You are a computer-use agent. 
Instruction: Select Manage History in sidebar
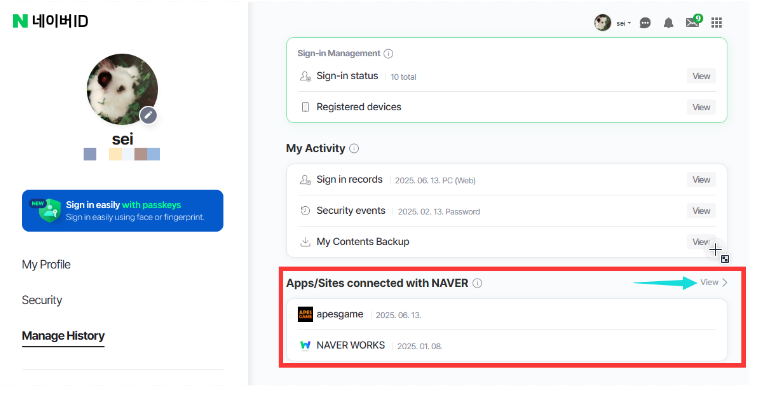(63, 336)
